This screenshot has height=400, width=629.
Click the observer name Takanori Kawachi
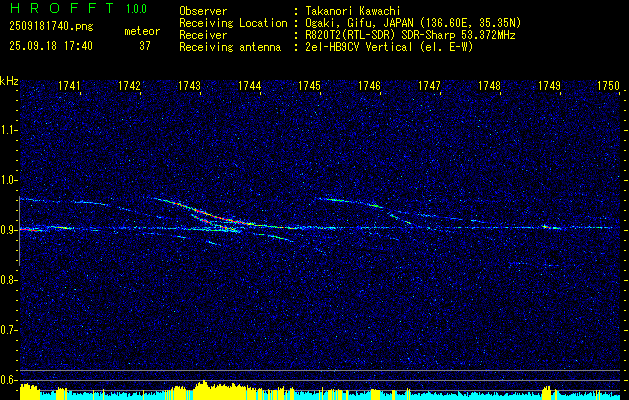[353, 11]
